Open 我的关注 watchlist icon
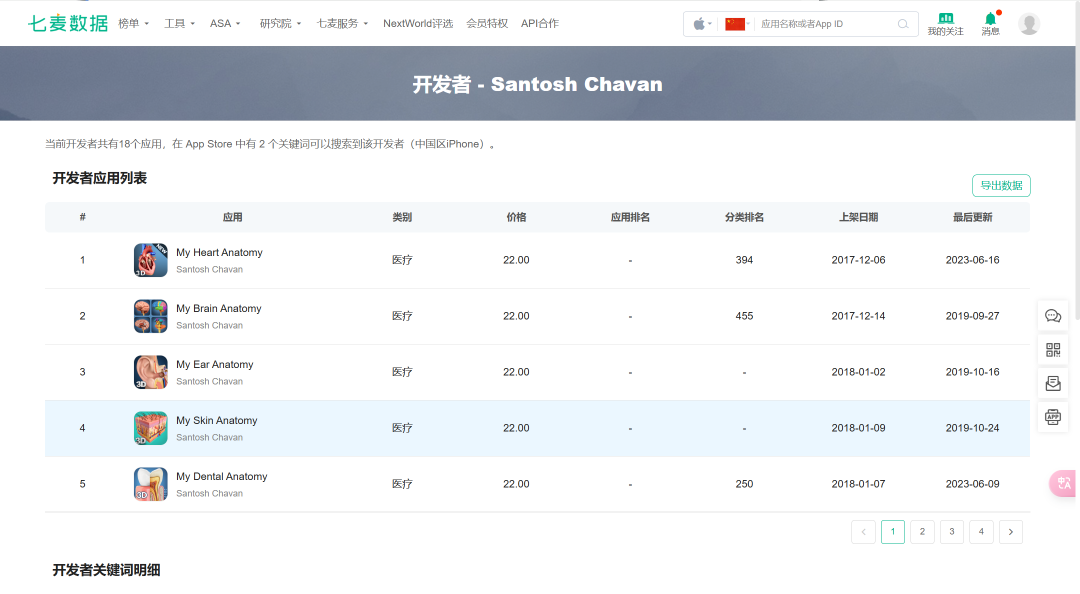 [x=946, y=24]
